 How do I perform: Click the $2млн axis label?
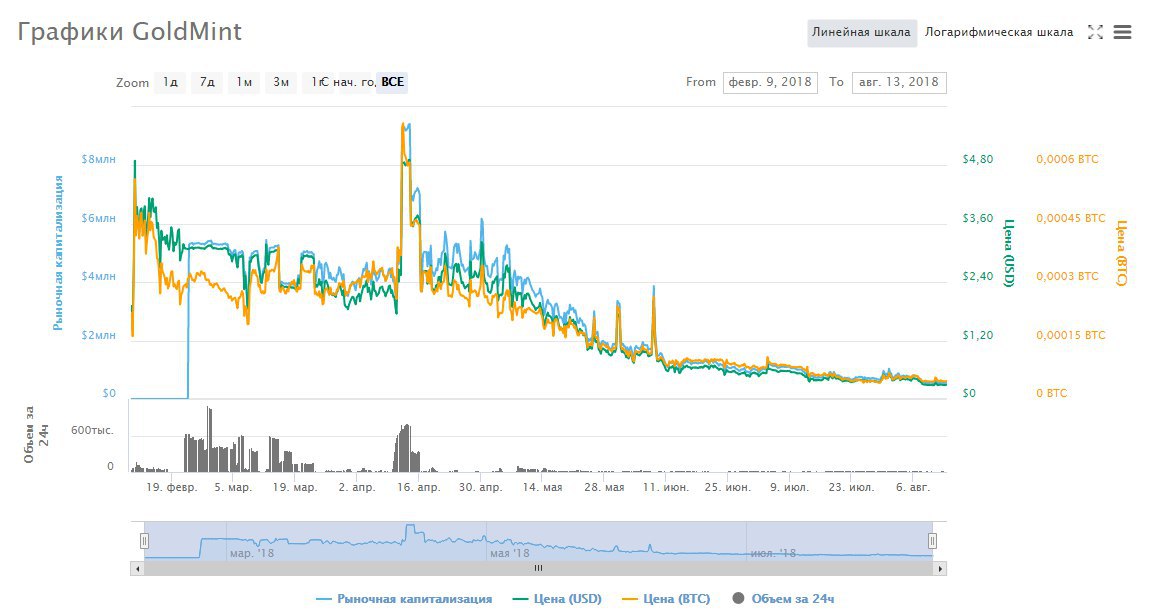(98, 335)
